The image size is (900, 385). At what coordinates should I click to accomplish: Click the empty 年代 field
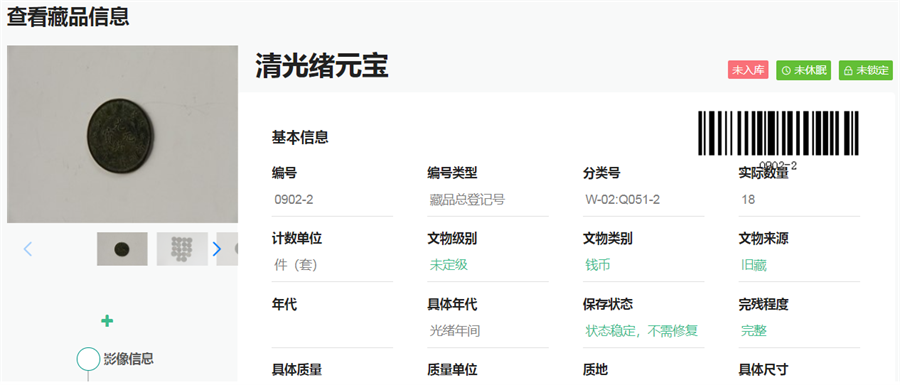332,331
